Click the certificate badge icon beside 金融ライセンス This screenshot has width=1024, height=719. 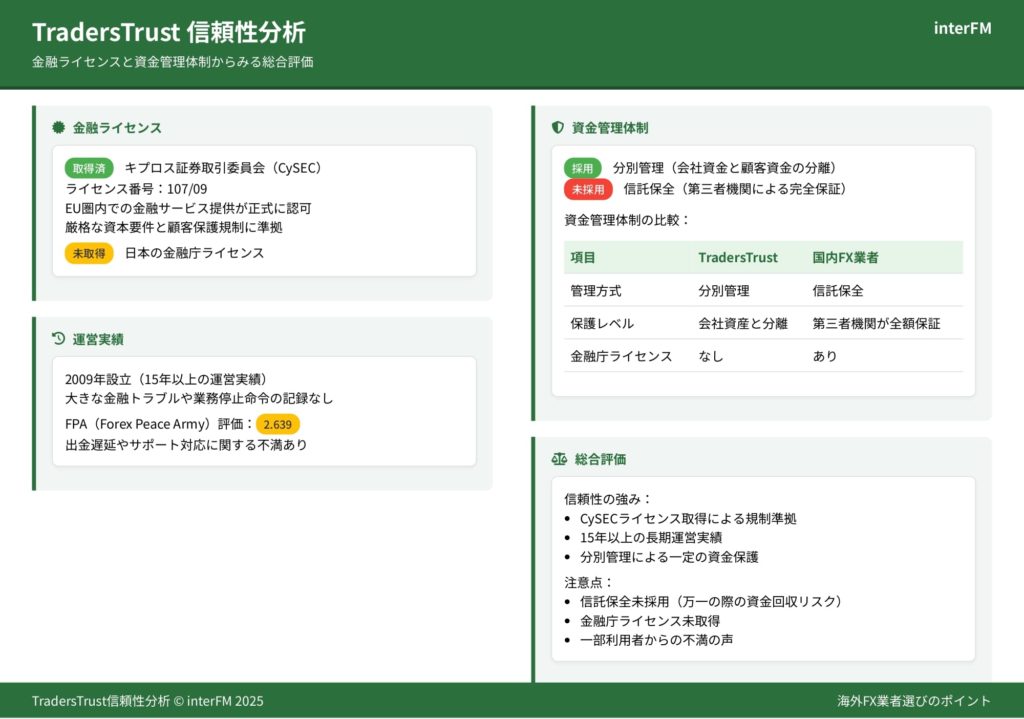click(x=59, y=128)
